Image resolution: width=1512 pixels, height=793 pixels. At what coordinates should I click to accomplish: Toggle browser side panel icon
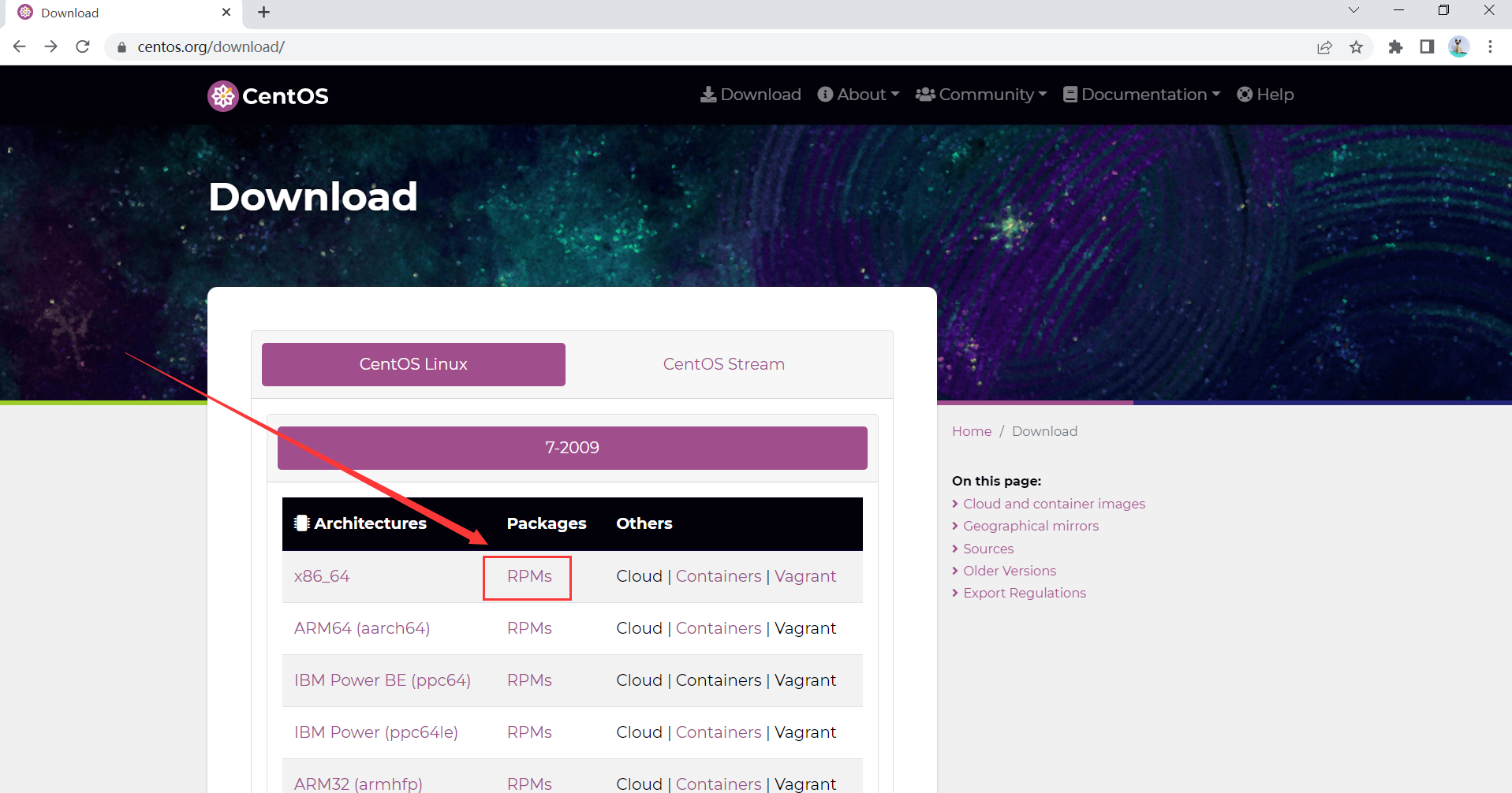click(x=1427, y=47)
